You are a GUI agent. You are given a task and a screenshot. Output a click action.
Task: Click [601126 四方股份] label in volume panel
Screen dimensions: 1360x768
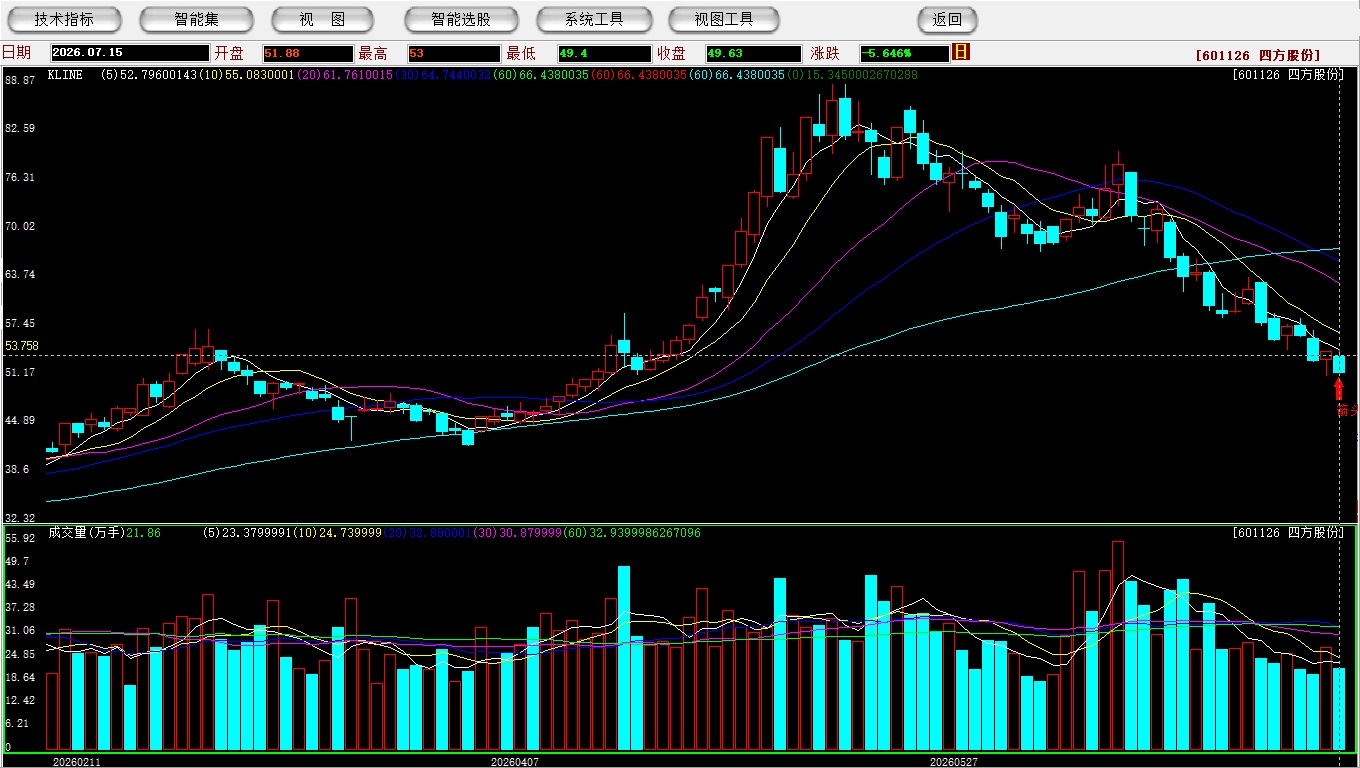tap(1288, 533)
